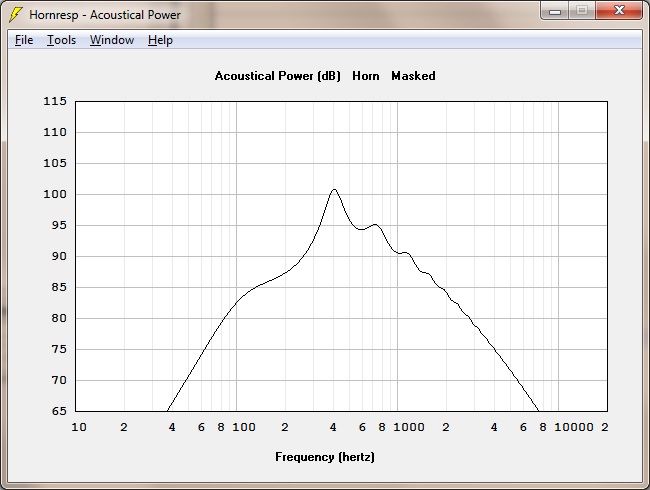The image size is (650, 490).
Task: Minimize the Hornresp window
Action: click(x=555, y=11)
